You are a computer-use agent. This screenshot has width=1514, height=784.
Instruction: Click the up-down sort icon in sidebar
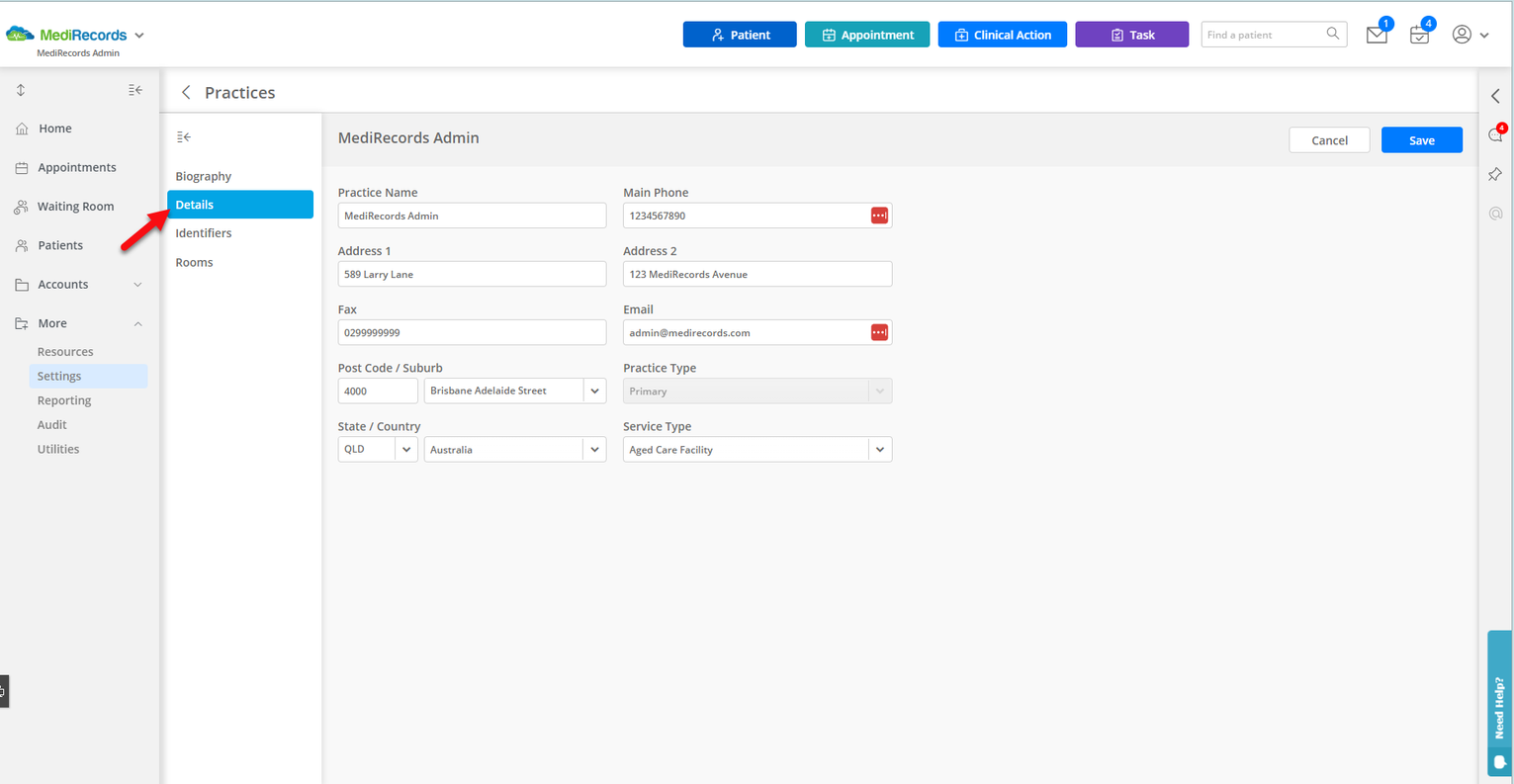[21, 90]
